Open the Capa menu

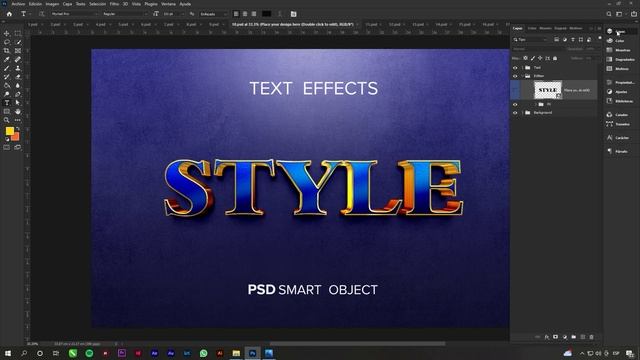tap(67, 4)
